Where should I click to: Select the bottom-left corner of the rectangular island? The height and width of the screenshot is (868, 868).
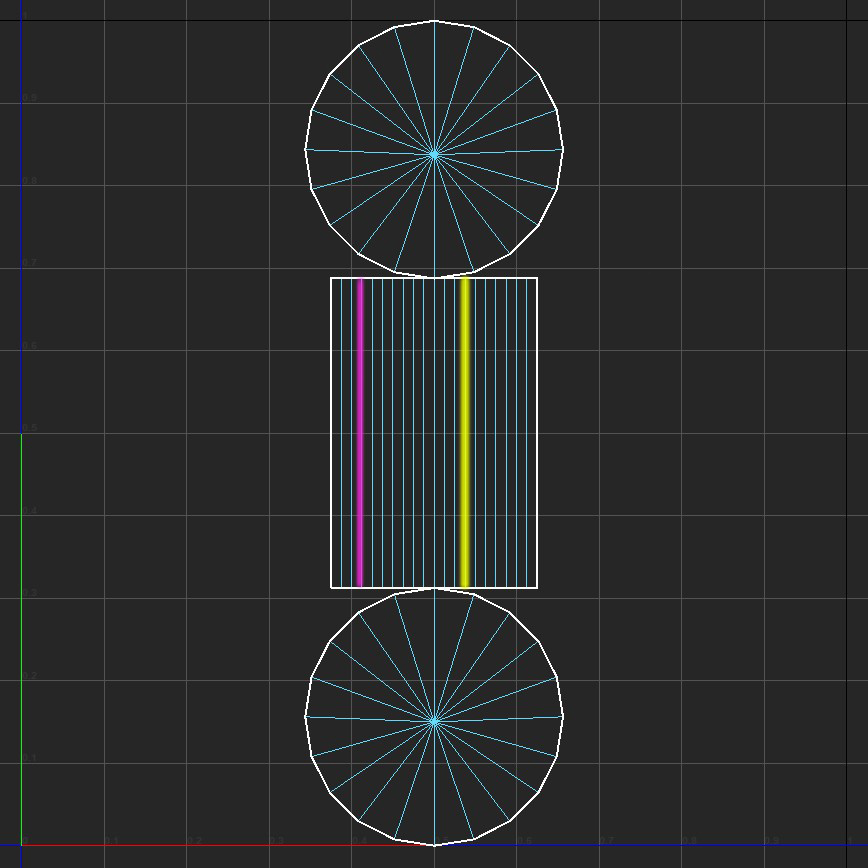[x=331, y=587]
